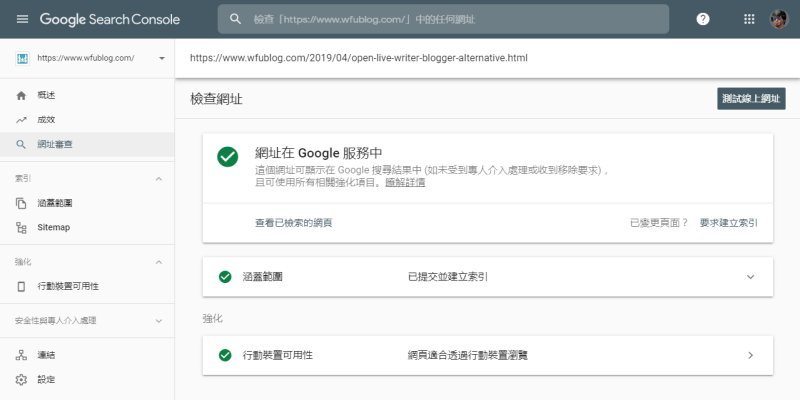Open 行動裝置可用性 card right arrow
Screen dimensions: 800x400
click(x=751, y=355)
